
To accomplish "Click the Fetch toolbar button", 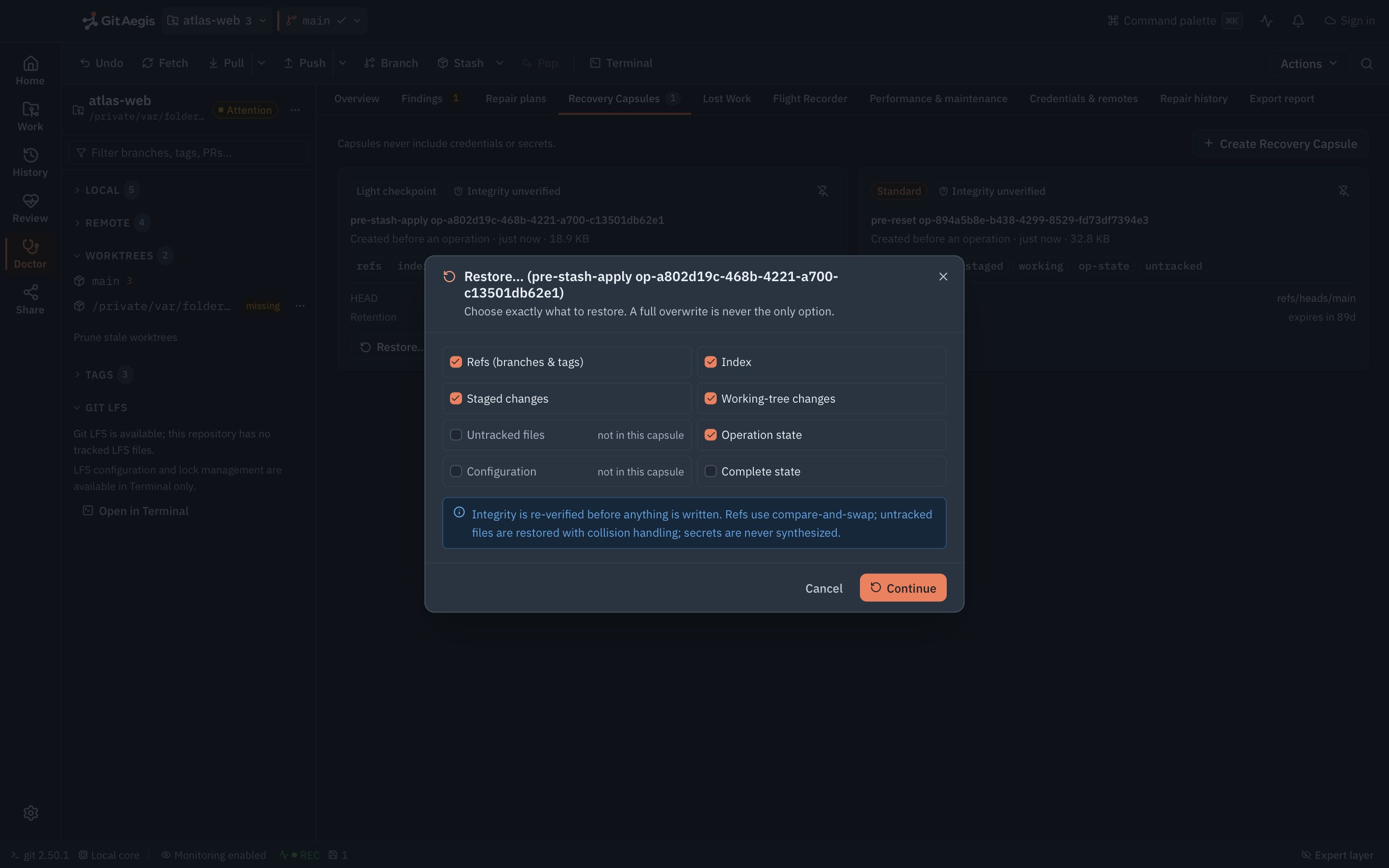I will pyautogui.click(x=165, y=63).
